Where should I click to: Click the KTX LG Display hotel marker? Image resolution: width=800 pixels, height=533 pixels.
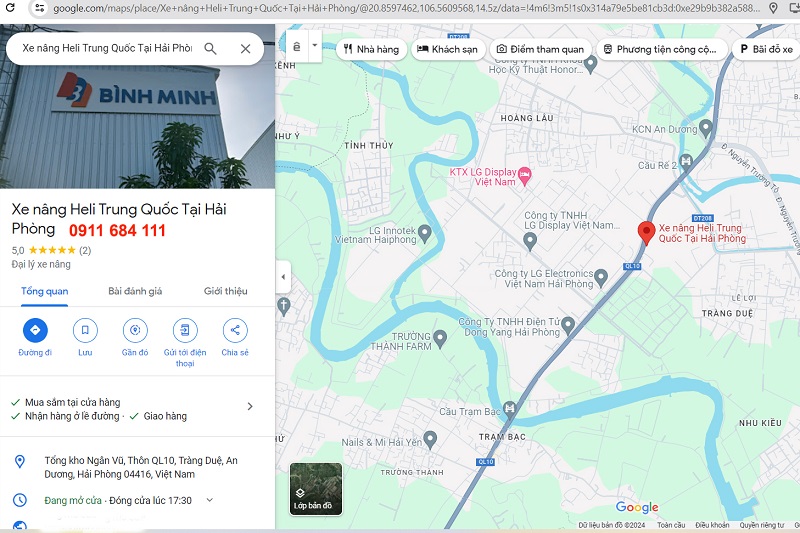coord(528,176)
